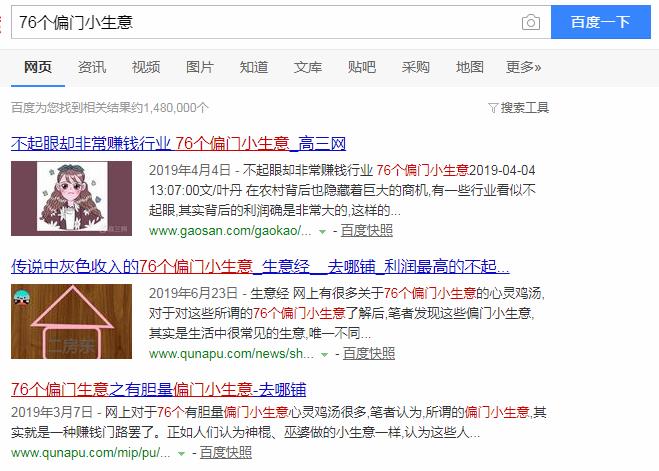Viewport: 659px width, 471px height.
Task: Open the 传说中灰色收入的76个偏门小生意 result link
Action: pos(260,266)
